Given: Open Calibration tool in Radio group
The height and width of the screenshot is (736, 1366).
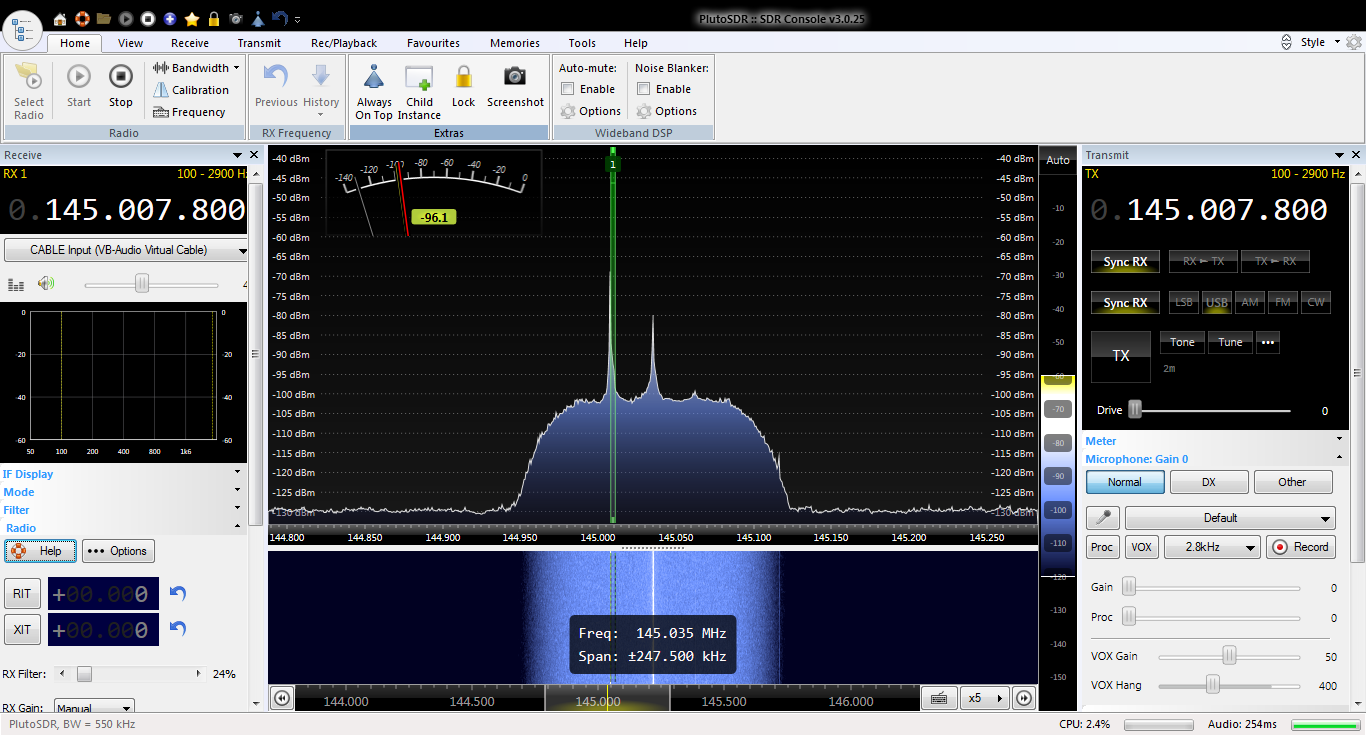Looking at the screenshot, I should point(191,90).
